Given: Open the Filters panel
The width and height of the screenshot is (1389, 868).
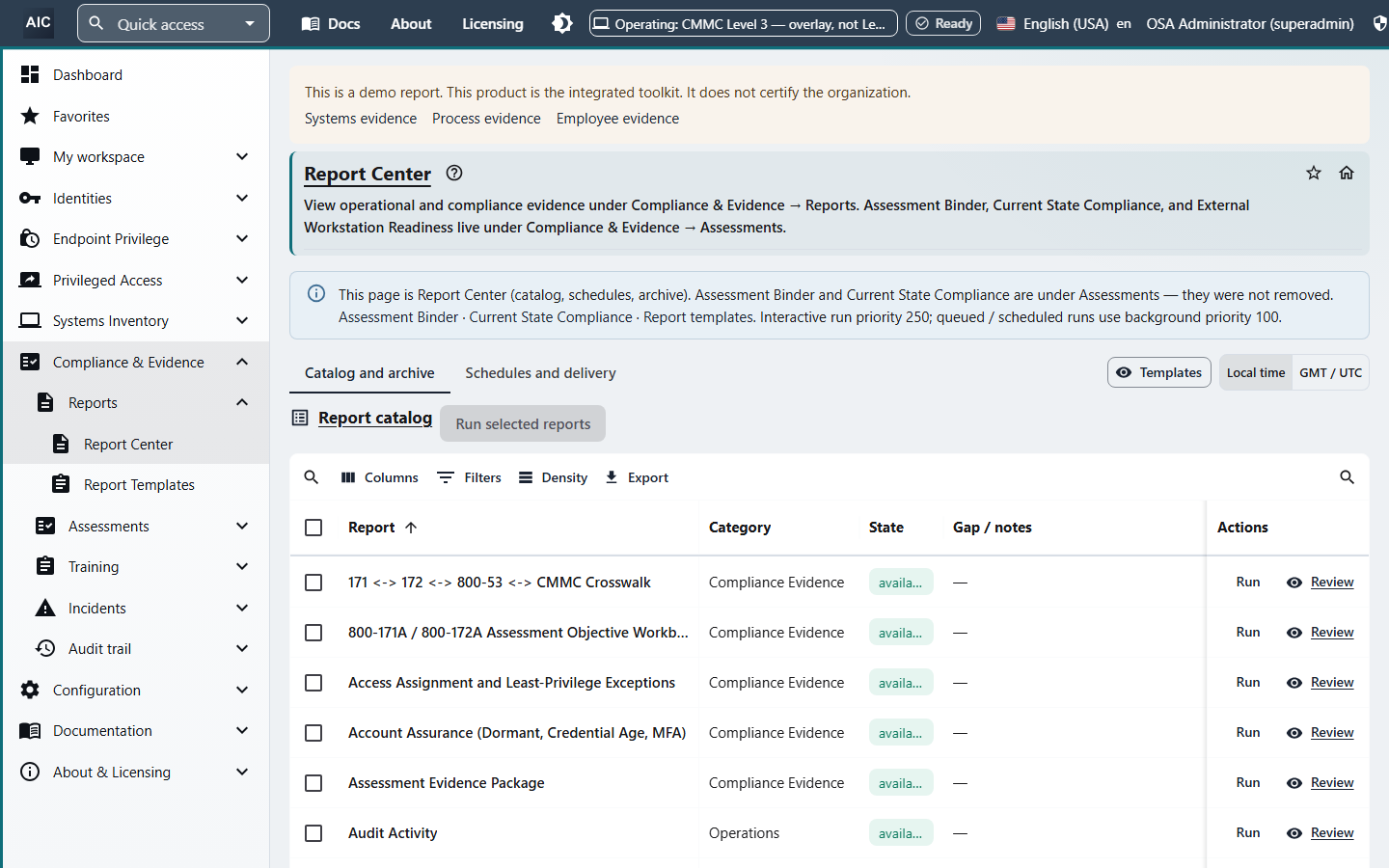Looking at the screenshot, I should (x=470, y=477).
